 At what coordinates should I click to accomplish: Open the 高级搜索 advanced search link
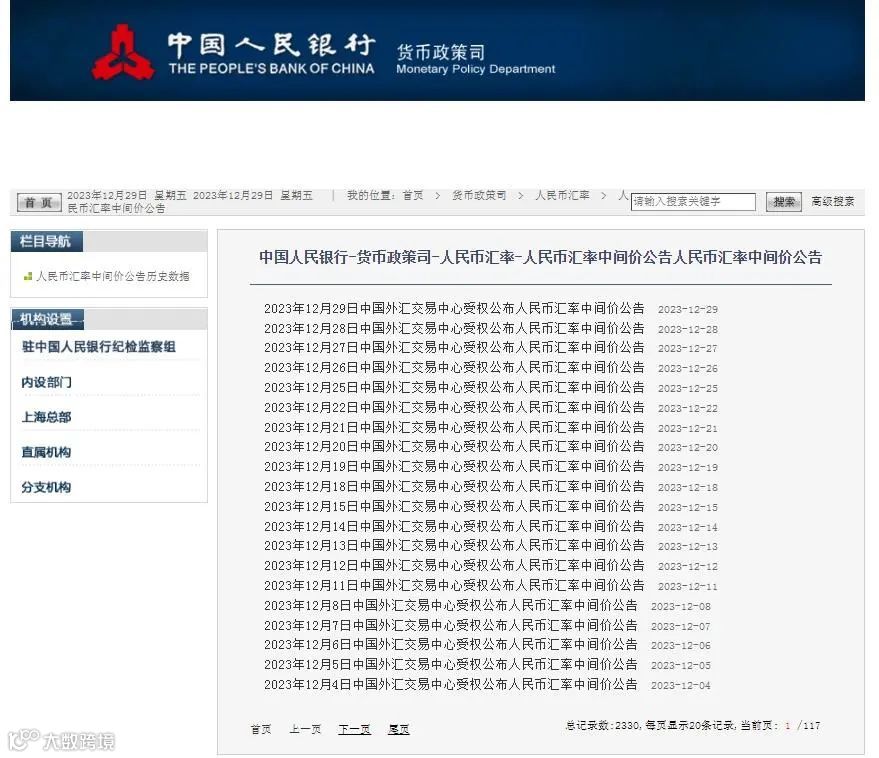point(832,201)
